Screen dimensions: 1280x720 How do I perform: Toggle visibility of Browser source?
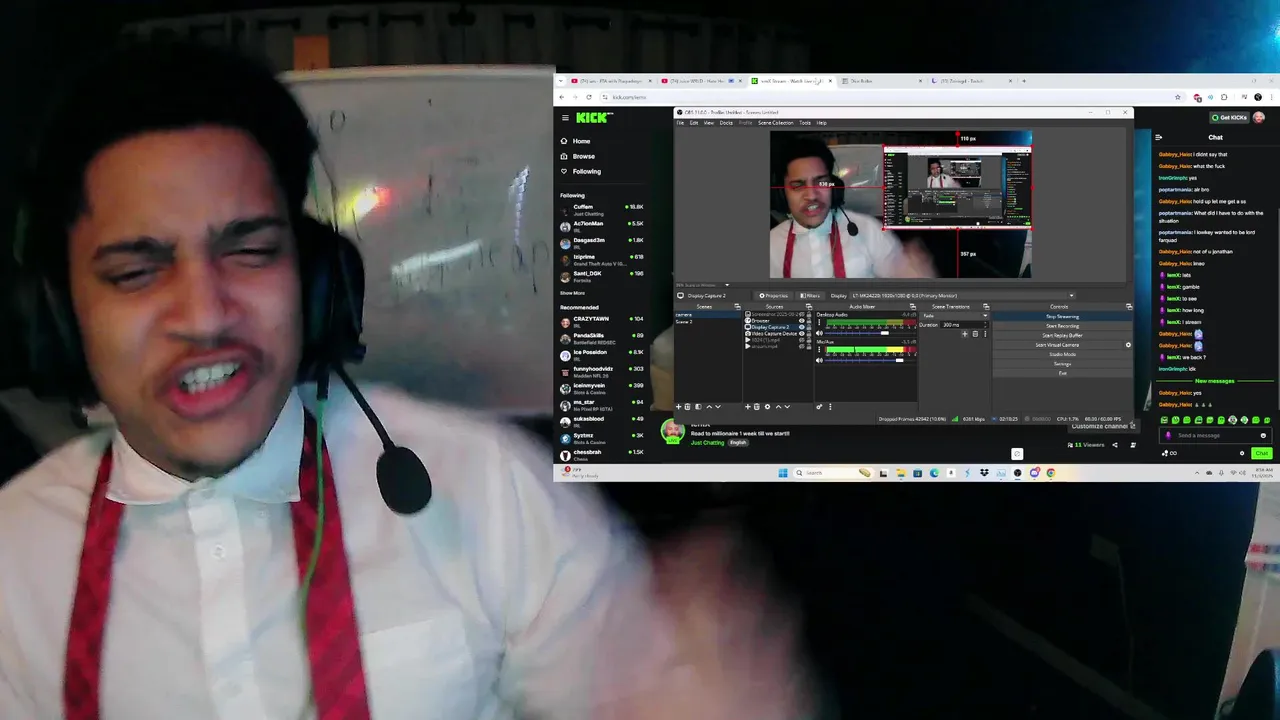tap(801, 321)
